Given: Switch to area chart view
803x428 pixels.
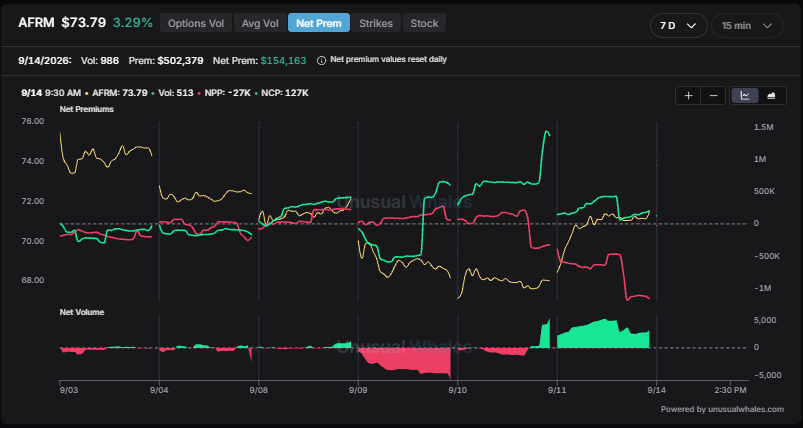Looking at the screenshot, I should pyautogui.click(x=771, y=96).
